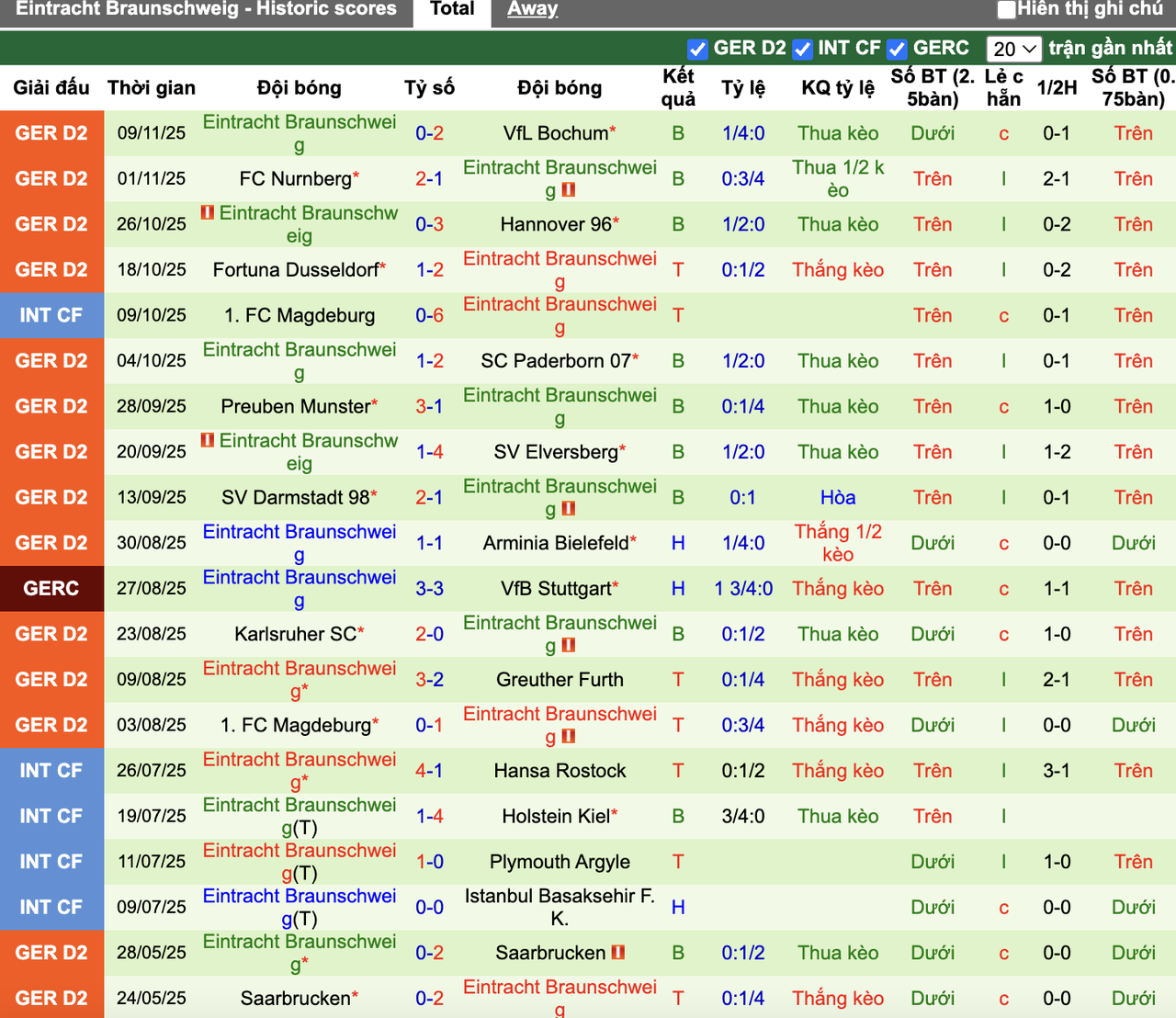Click Thắng 1/2 kèo in Bielefeld row
Image resolution: width=1176 pixels, height=1018 pixels.
click(x=838, y=543)
